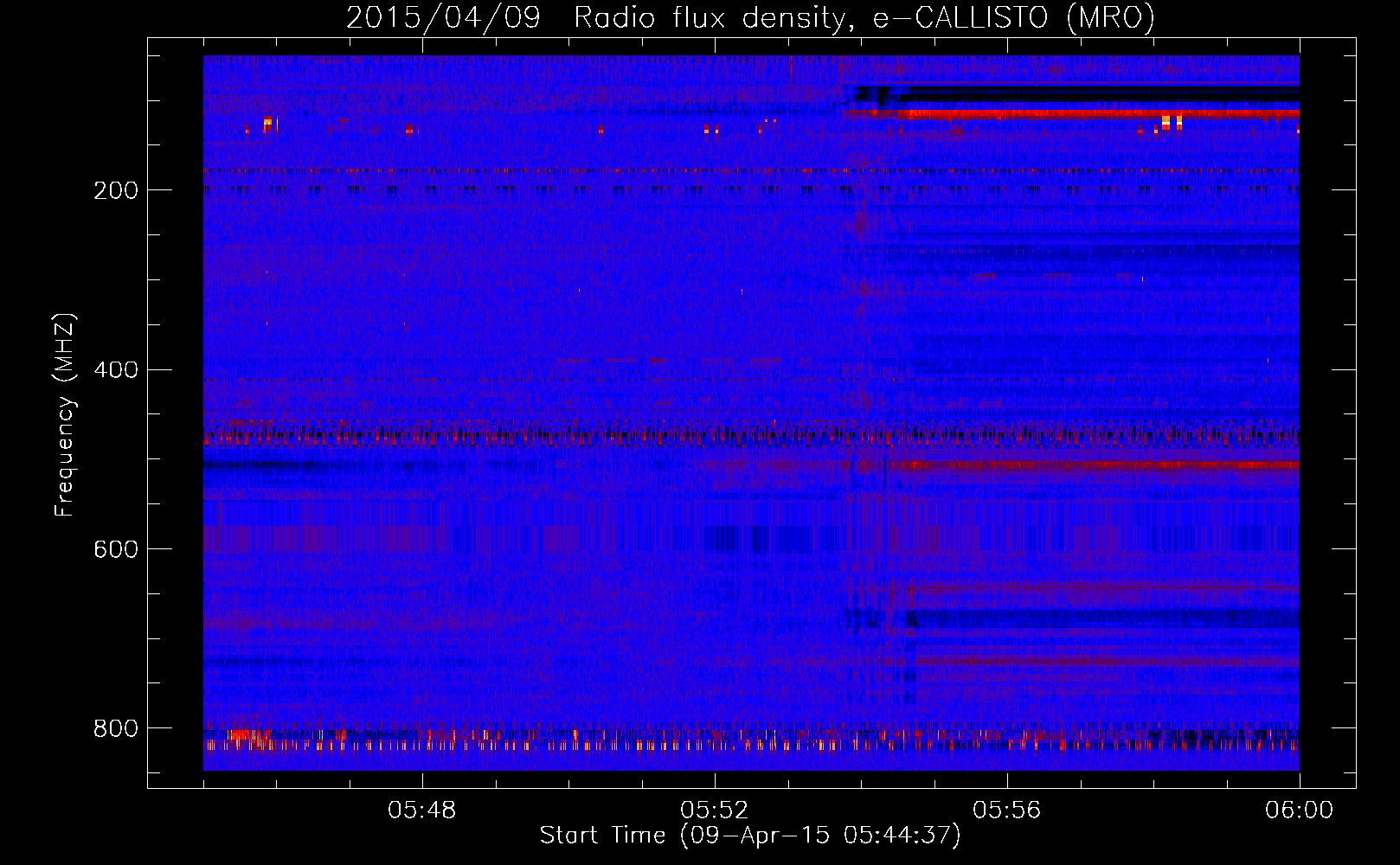The width and height of the screenshot is (1400, 865).
Task: Click the 'Start Time (09-Apr-15 05:44:37)' label
Action: pyautogui.click(x=750, y=836)
